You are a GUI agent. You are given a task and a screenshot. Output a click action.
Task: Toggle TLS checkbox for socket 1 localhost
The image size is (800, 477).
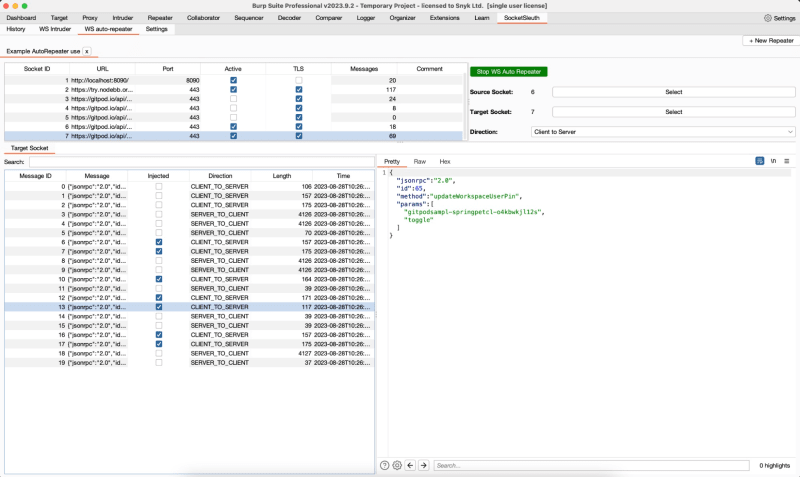coord(298,80)
